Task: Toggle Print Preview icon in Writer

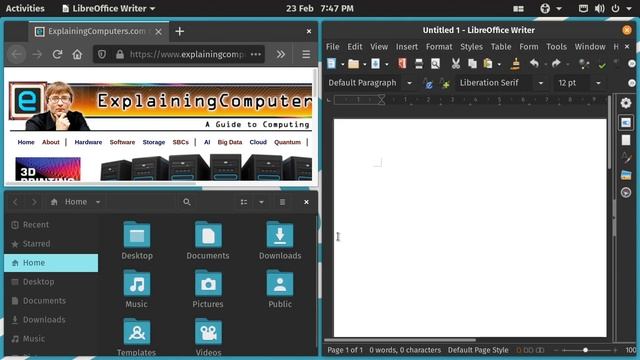Action: (x=436, y=64)
